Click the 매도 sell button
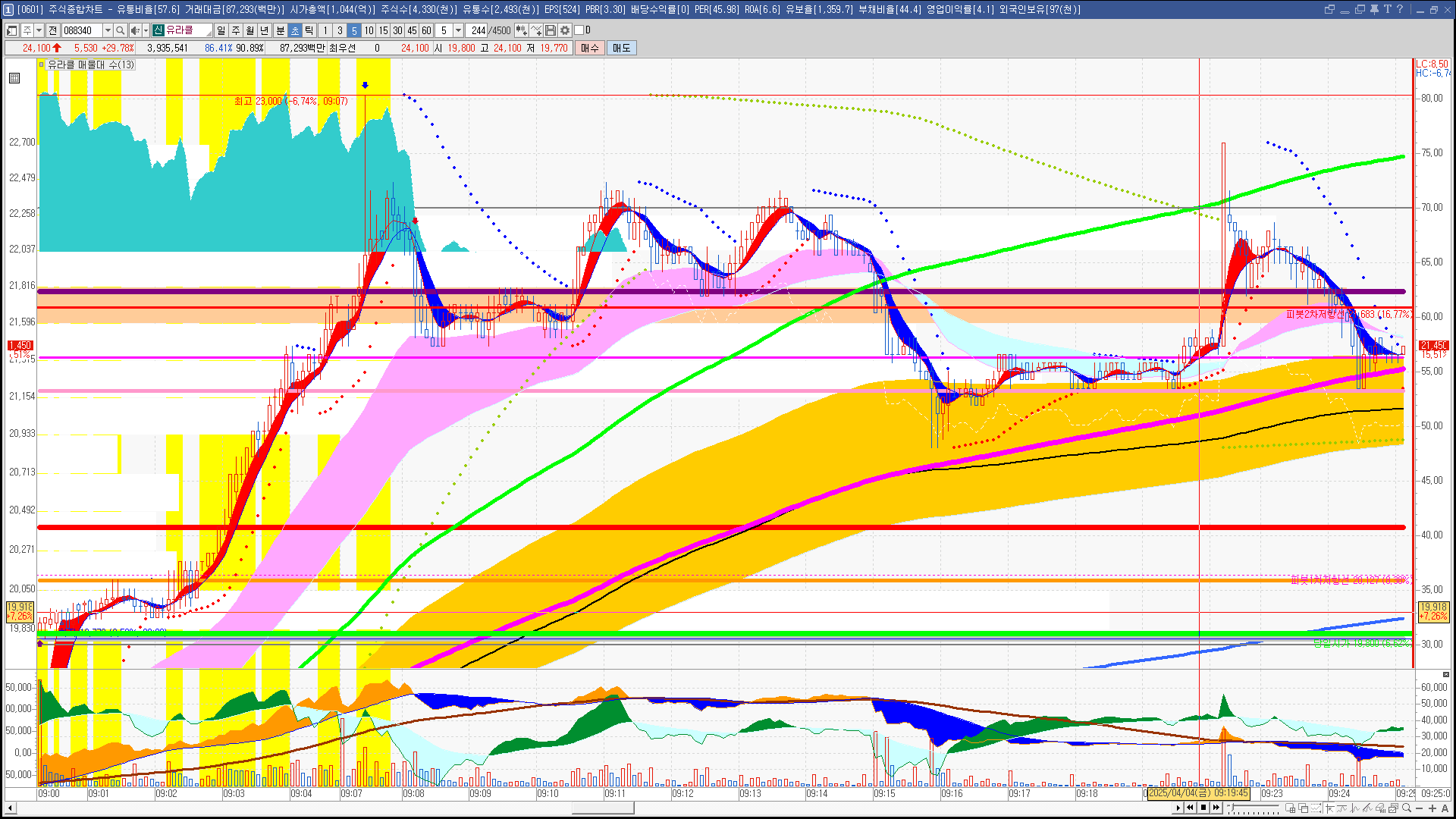Screen dimensions: 1456x819 click(621, 48)
